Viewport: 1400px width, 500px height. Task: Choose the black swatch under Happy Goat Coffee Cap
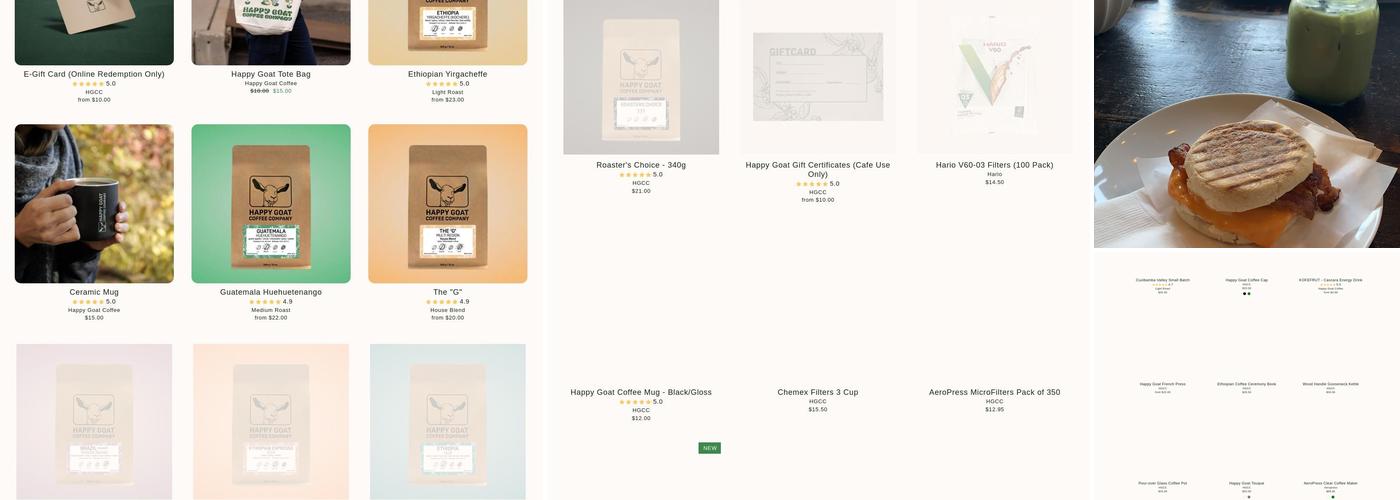(1245, 293)
